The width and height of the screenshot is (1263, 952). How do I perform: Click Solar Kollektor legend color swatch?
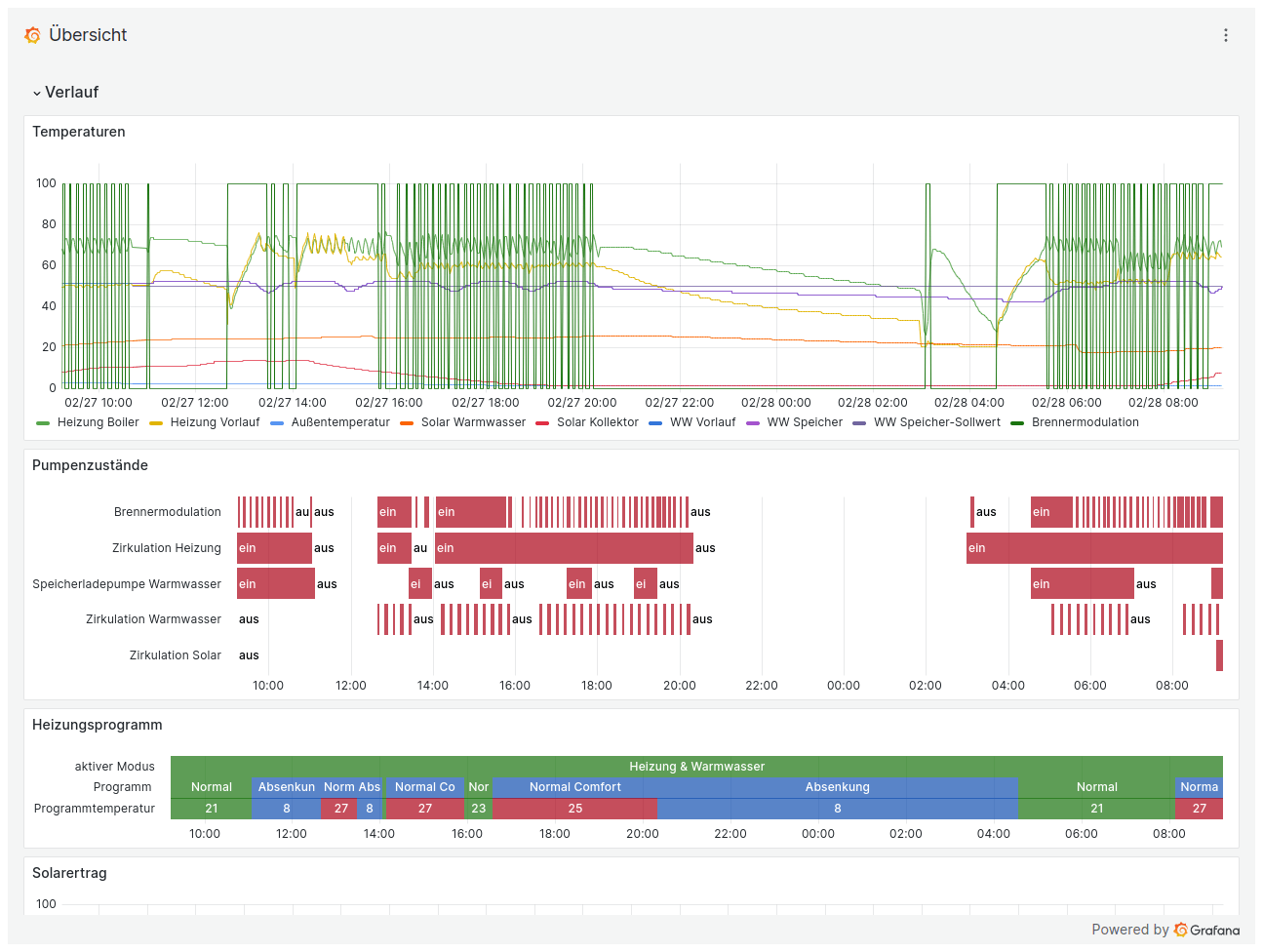[x=542, y=423]
